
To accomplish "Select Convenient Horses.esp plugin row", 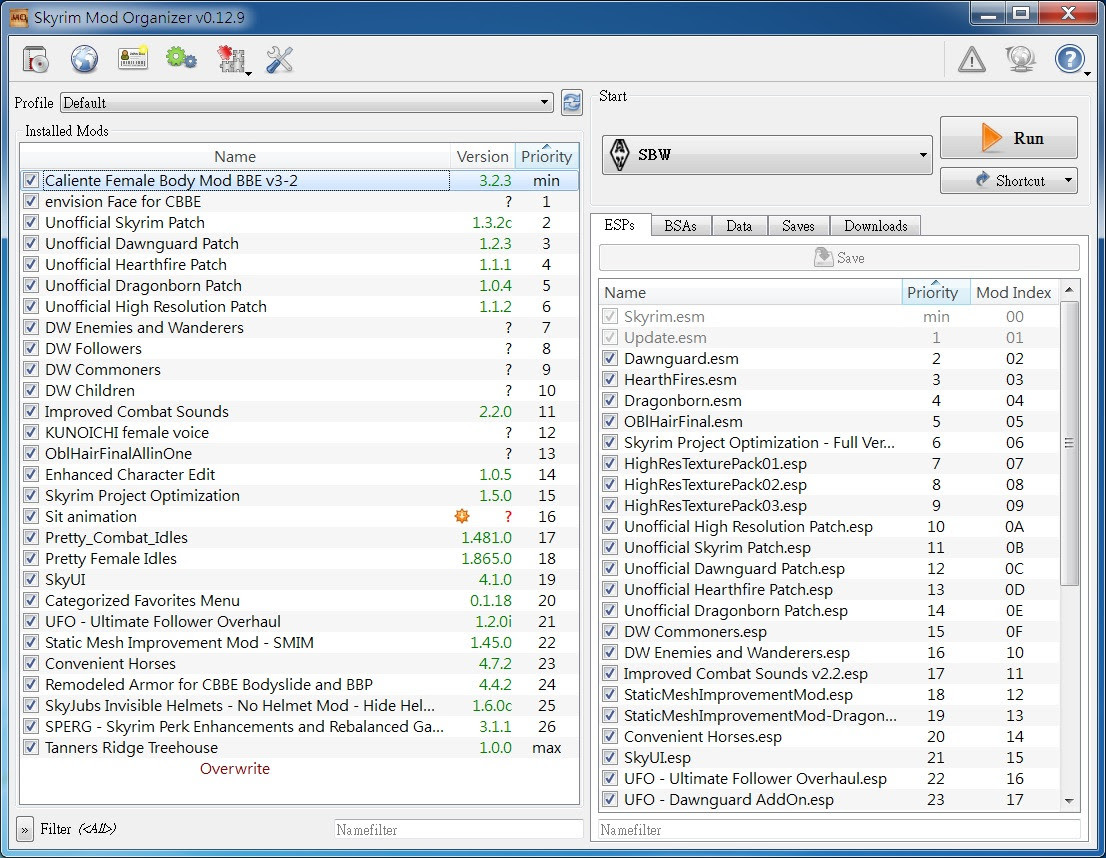I will (830, 737).
